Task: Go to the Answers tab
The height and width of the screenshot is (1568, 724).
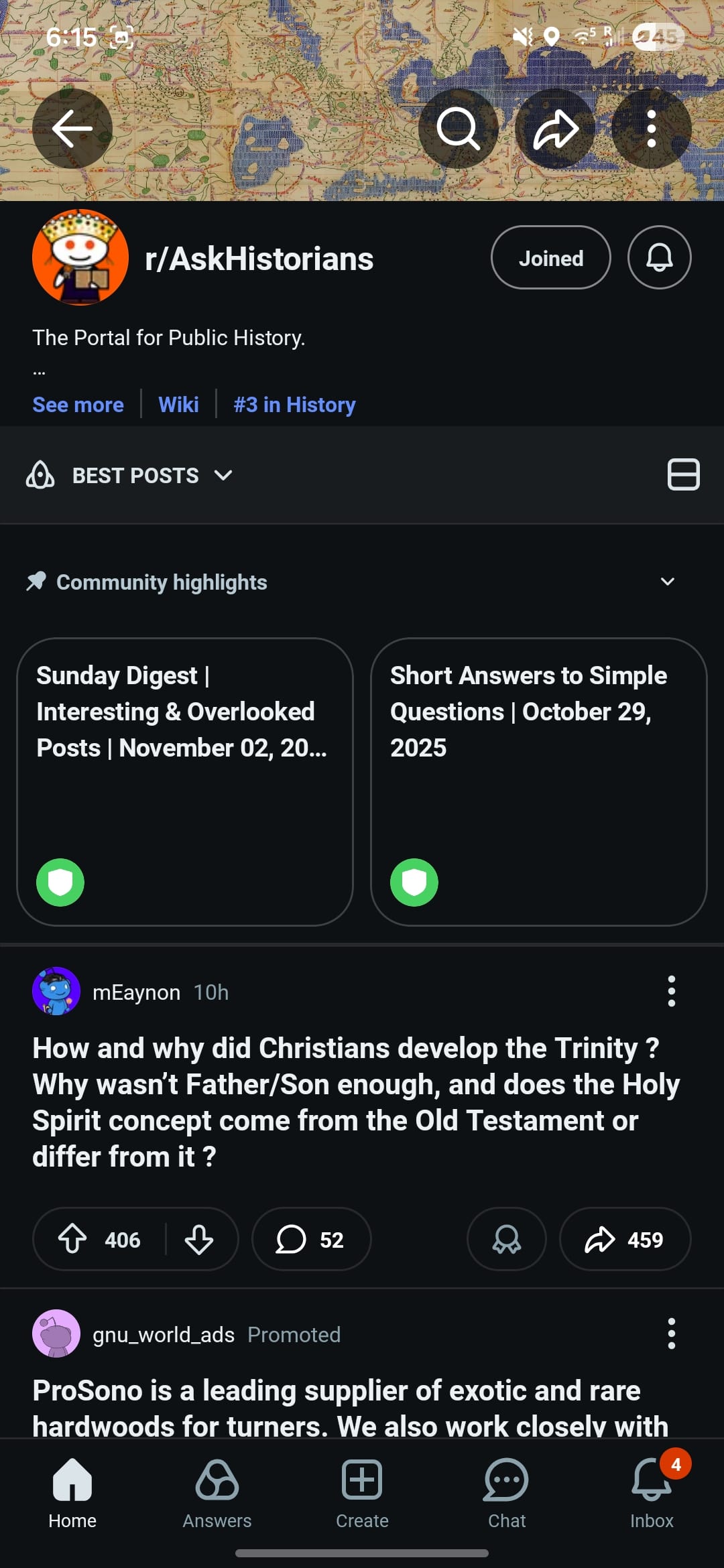Action: 217,1494
